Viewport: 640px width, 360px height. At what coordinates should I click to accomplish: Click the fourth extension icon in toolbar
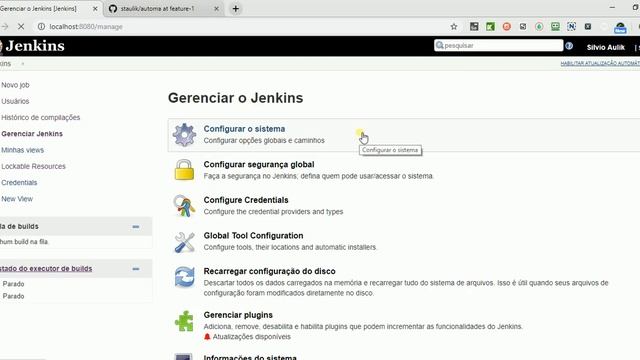(x=523, y=27)
